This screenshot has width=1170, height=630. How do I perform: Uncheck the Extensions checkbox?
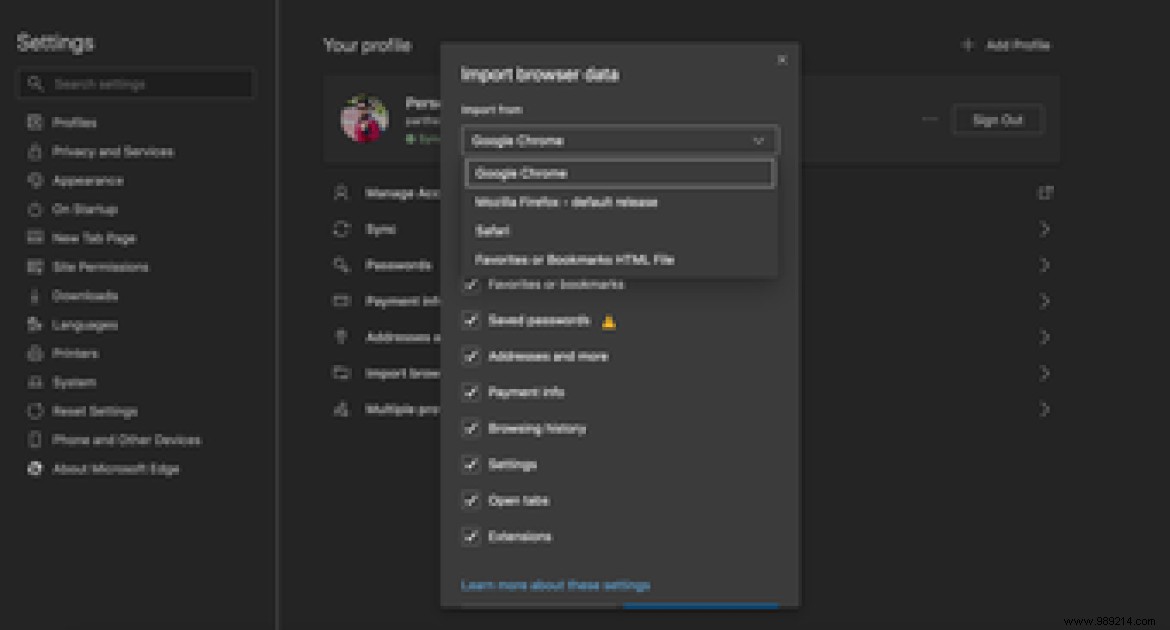click(471, 536)
